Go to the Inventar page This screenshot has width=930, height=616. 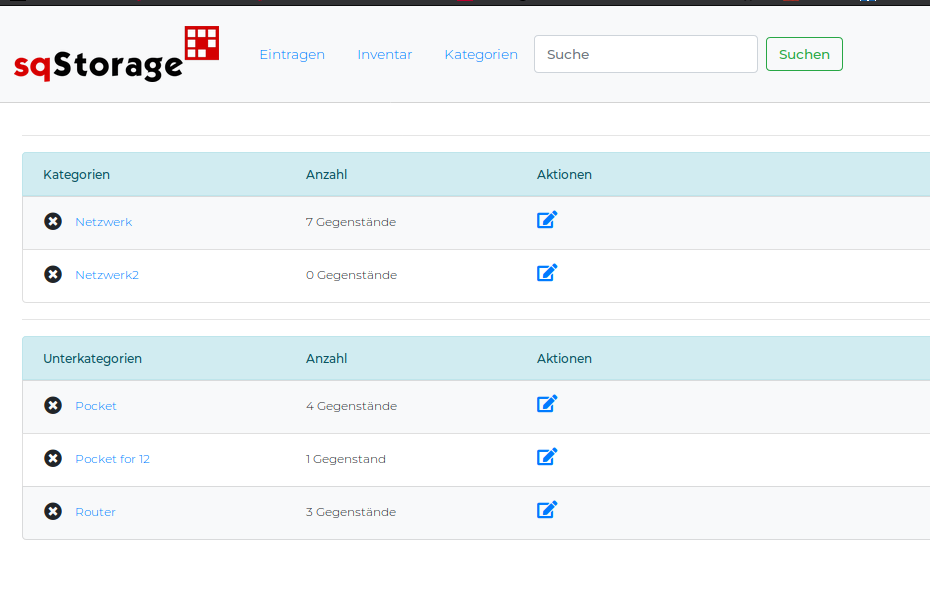385,55
